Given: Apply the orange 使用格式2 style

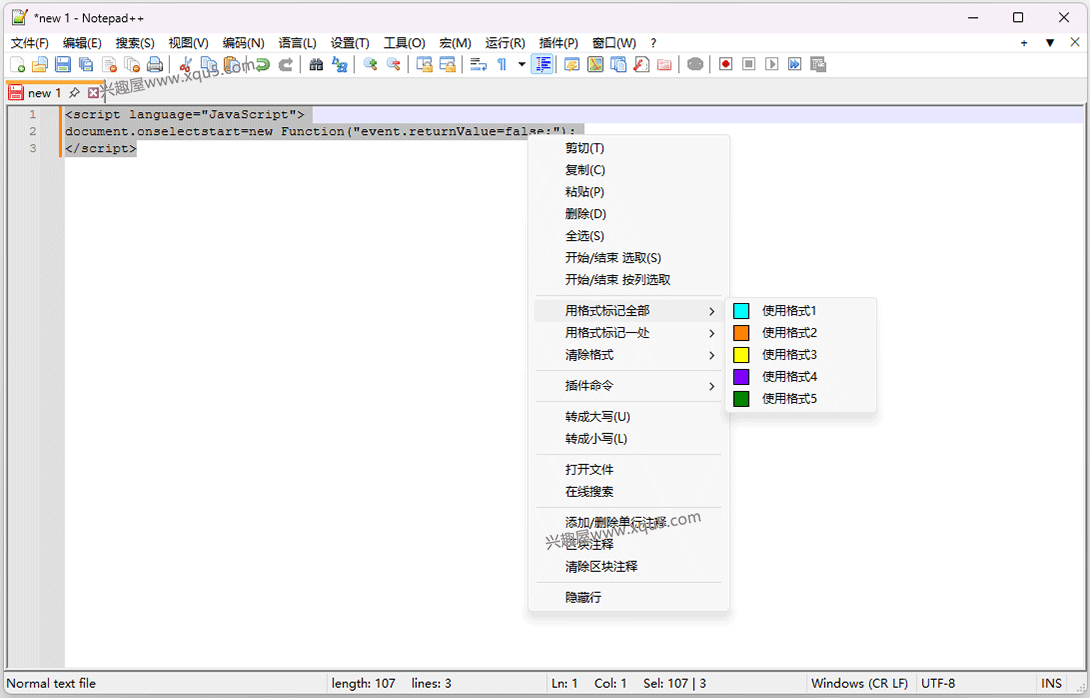Looking at the screenshot, I should pos(801,333).
